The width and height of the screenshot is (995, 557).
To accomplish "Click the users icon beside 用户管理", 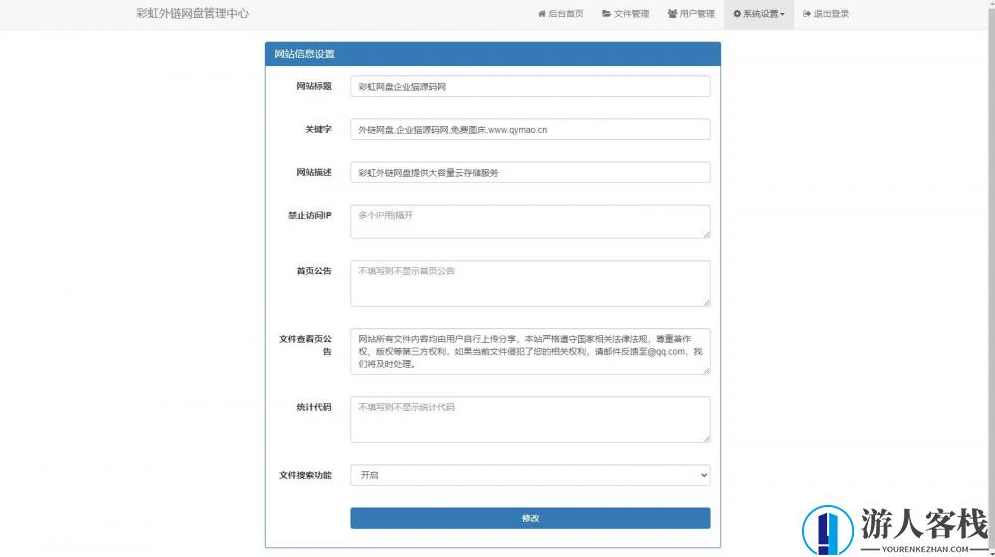I will pyautogui.click(x=672, y=13).
